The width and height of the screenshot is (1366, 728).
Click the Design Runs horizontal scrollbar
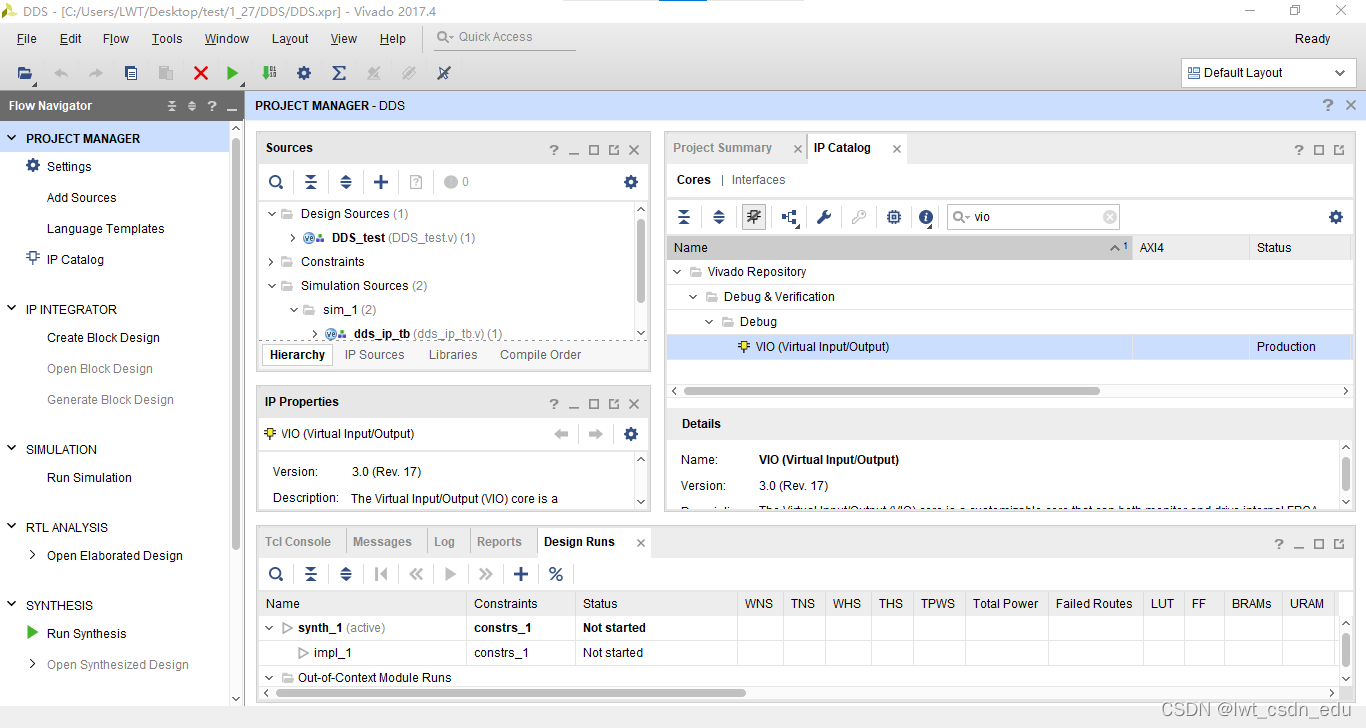click(509, 693)
